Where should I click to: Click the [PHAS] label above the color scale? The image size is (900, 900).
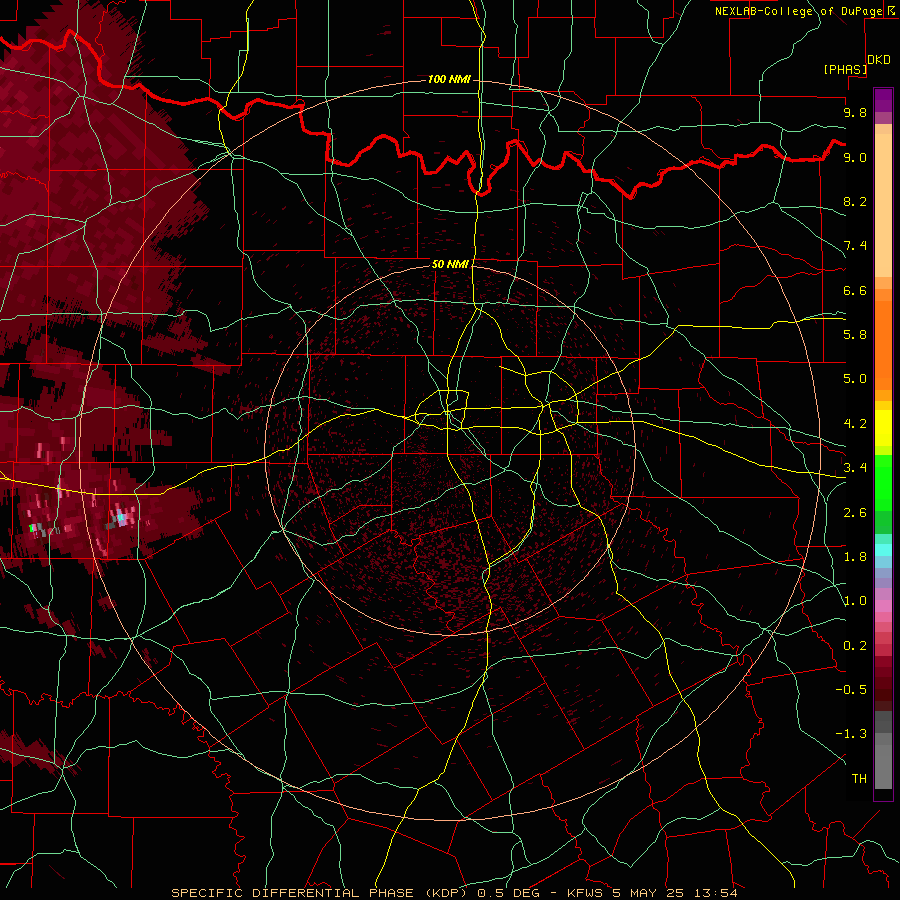tap(845, 69)
